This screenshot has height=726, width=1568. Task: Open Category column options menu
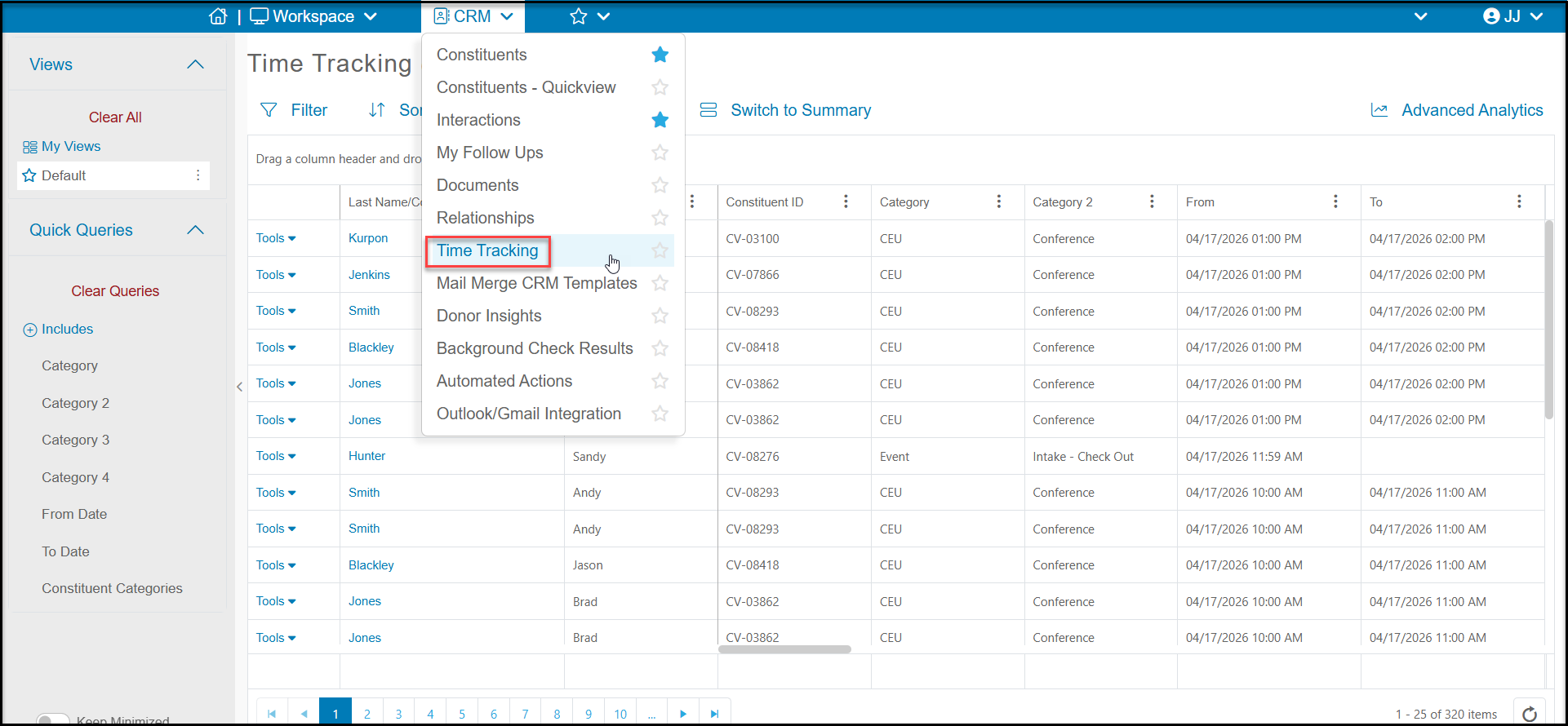[998, 201]
